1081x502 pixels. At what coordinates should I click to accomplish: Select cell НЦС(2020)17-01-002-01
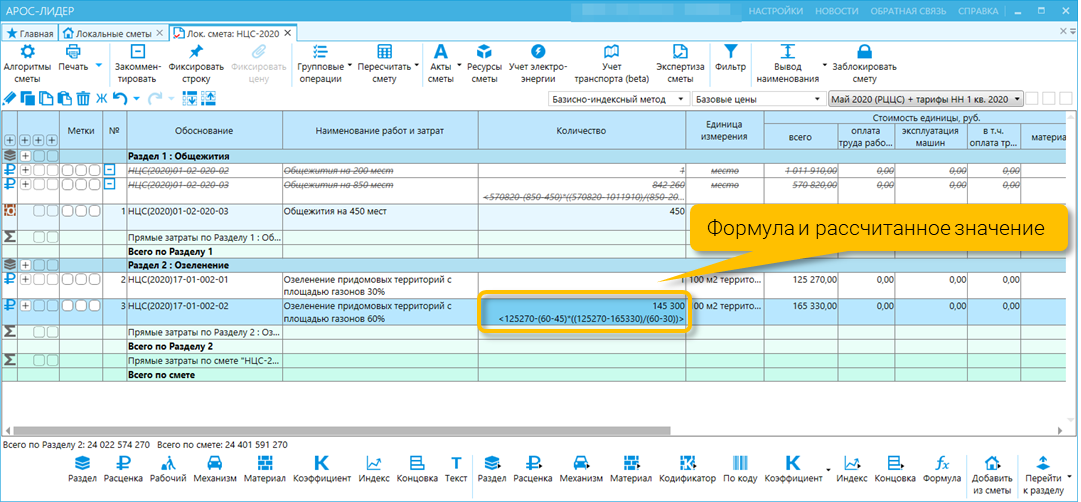(x=204, y=285)
